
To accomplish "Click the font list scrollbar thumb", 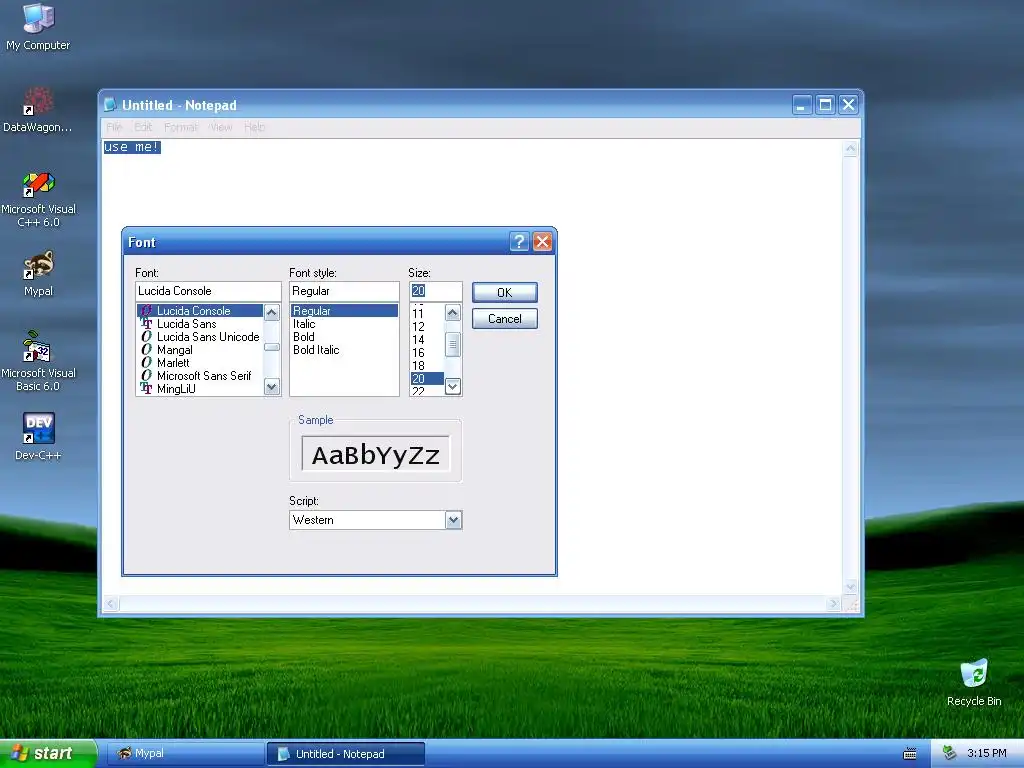I will (x=272, y=347).
